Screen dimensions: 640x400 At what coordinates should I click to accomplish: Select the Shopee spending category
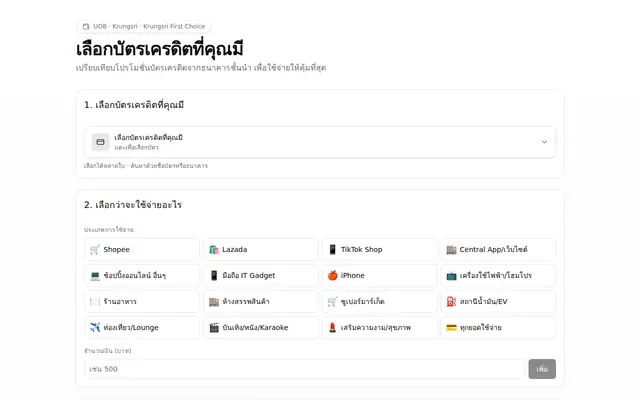(142, 249)
